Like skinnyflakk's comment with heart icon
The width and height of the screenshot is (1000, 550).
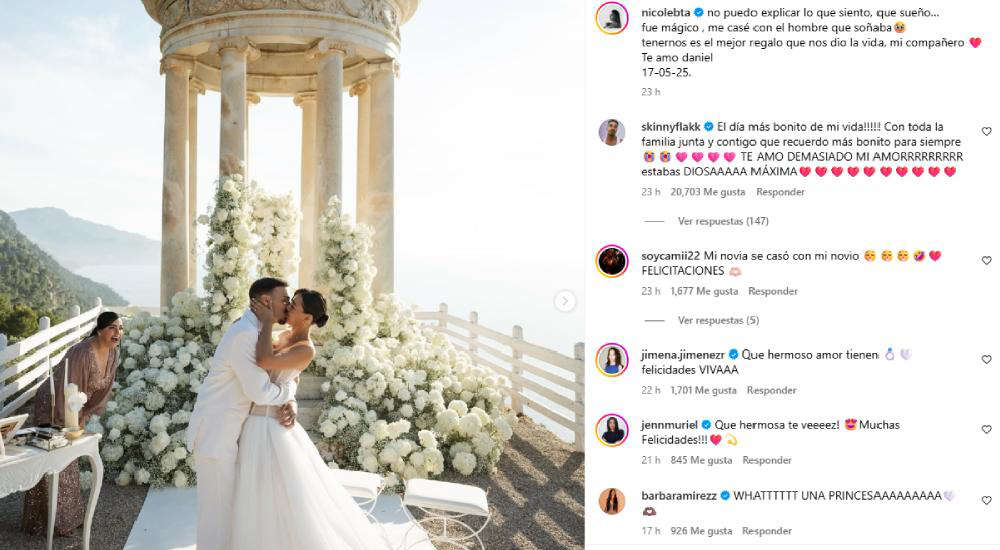(987, 131)
